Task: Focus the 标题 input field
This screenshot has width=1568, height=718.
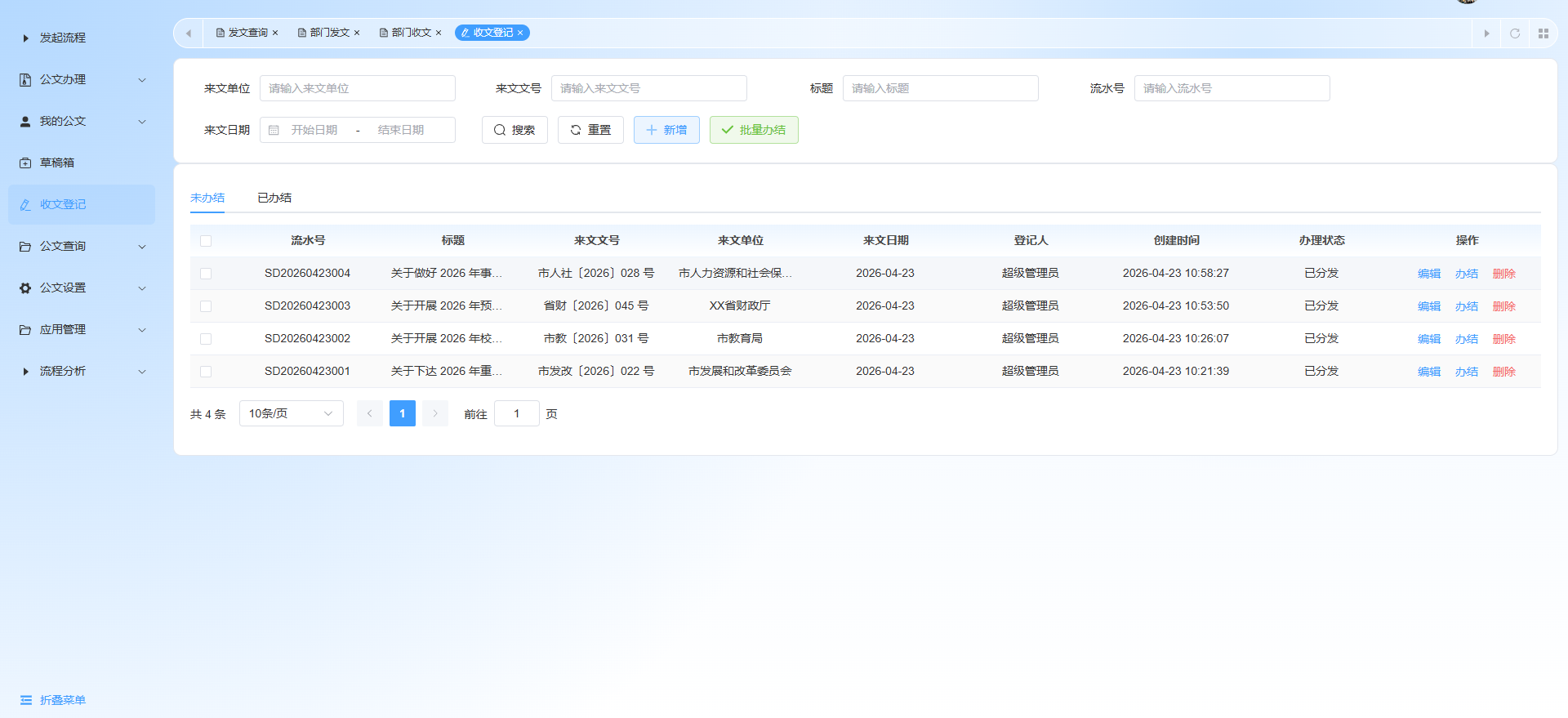Action: 941,88
